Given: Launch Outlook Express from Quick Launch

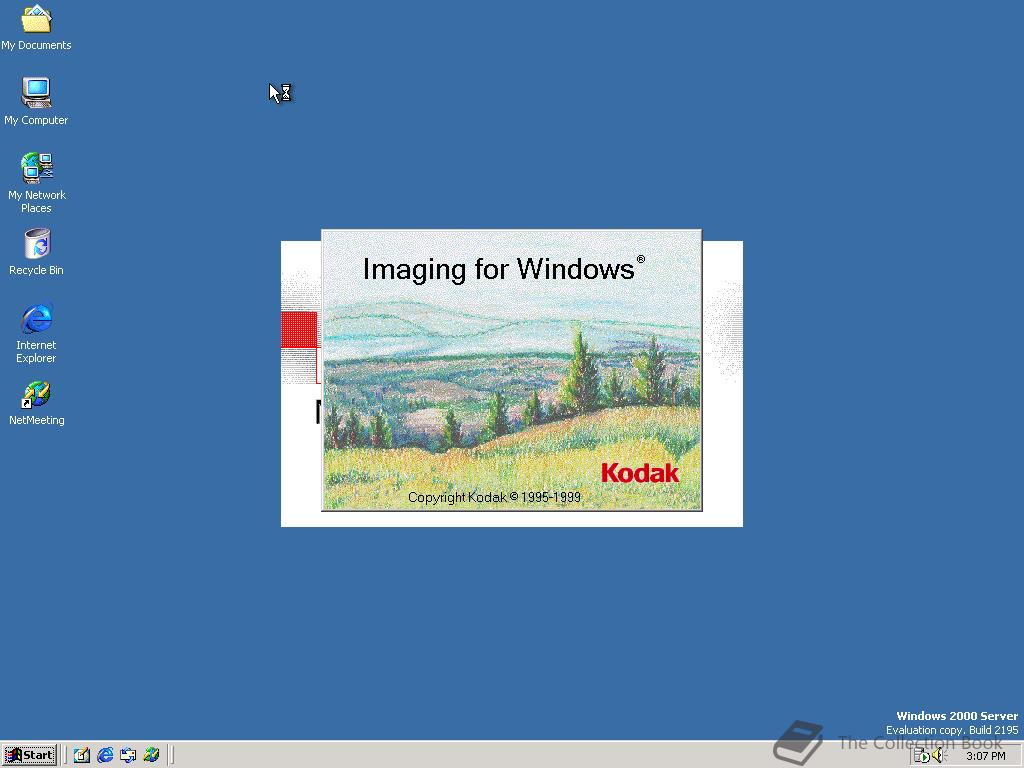Looking at the screenshot, I should [x=128, y=755].
